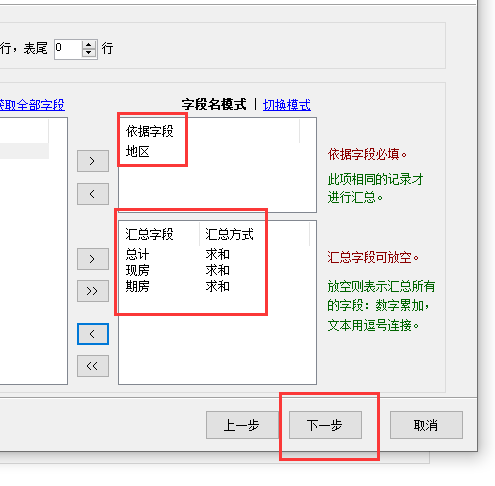Add all fields with >> button

pyautogui.click(x=93, y=291)
